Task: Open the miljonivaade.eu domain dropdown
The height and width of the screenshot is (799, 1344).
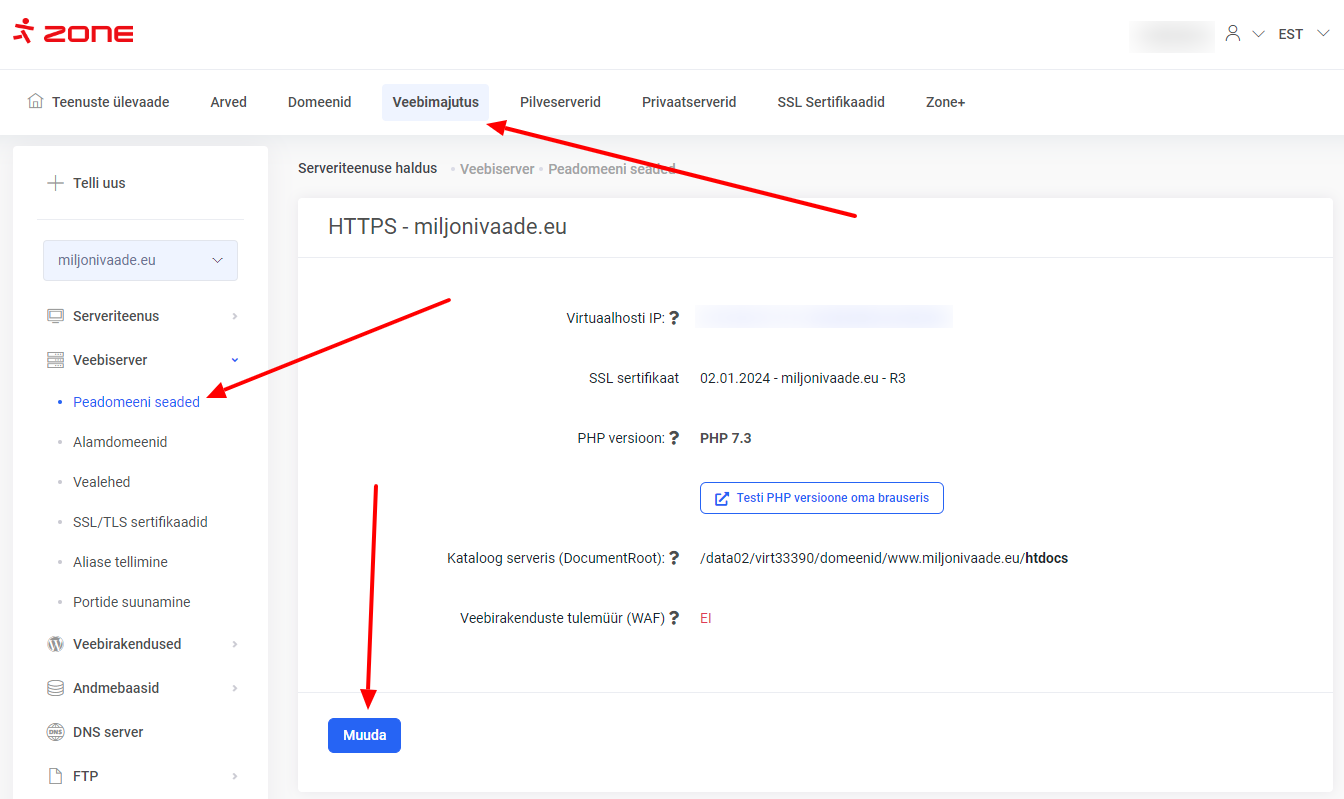Action: (140, 260)
